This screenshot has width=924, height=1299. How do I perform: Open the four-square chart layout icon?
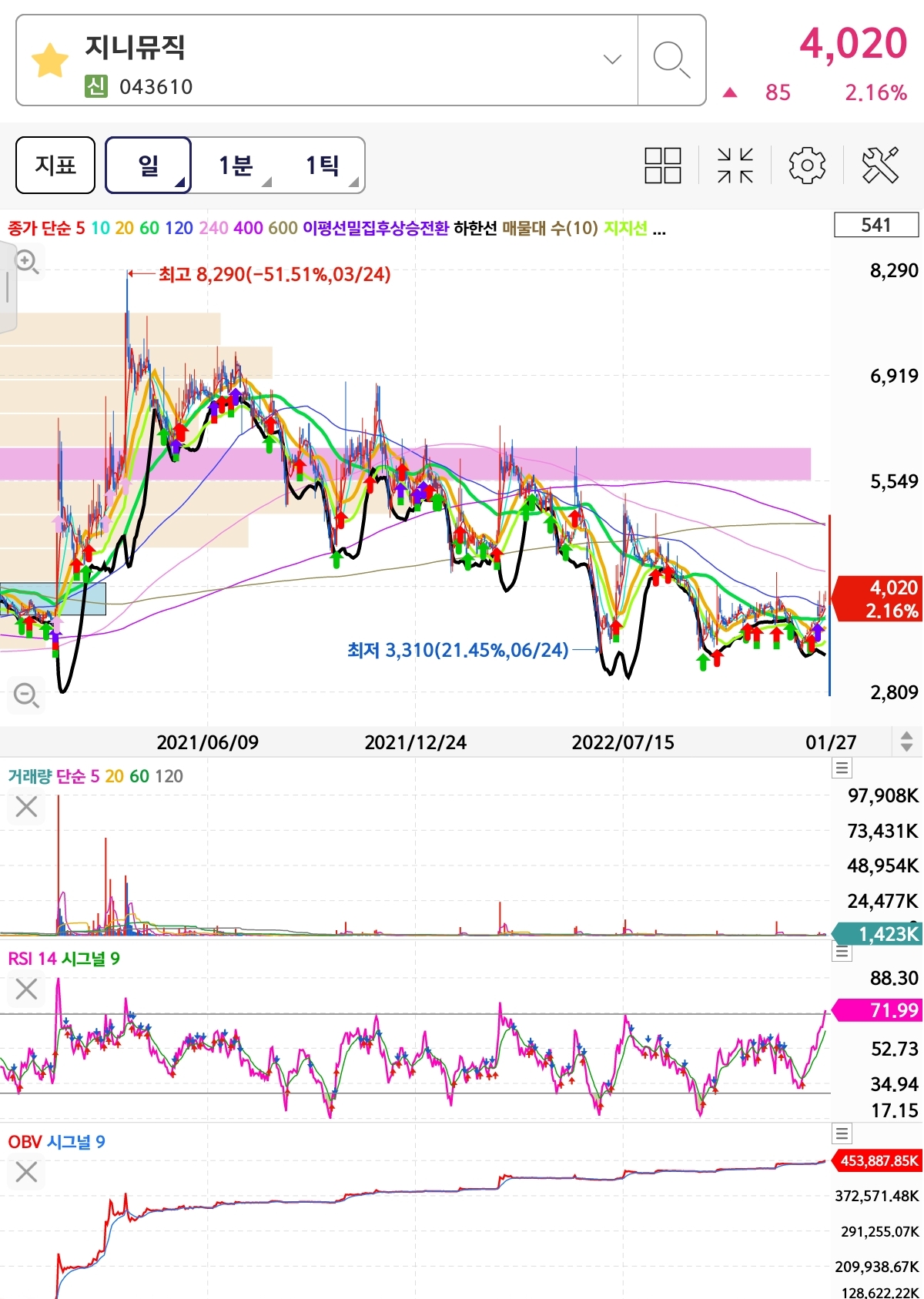point(662,166)
